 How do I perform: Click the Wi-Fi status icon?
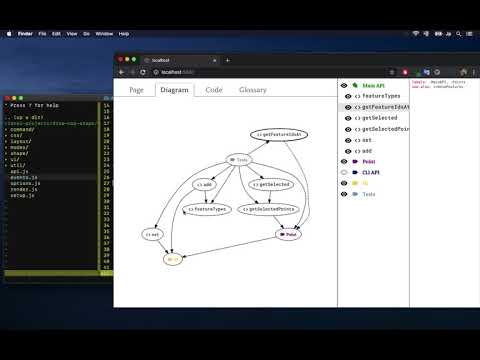point(415,34)
